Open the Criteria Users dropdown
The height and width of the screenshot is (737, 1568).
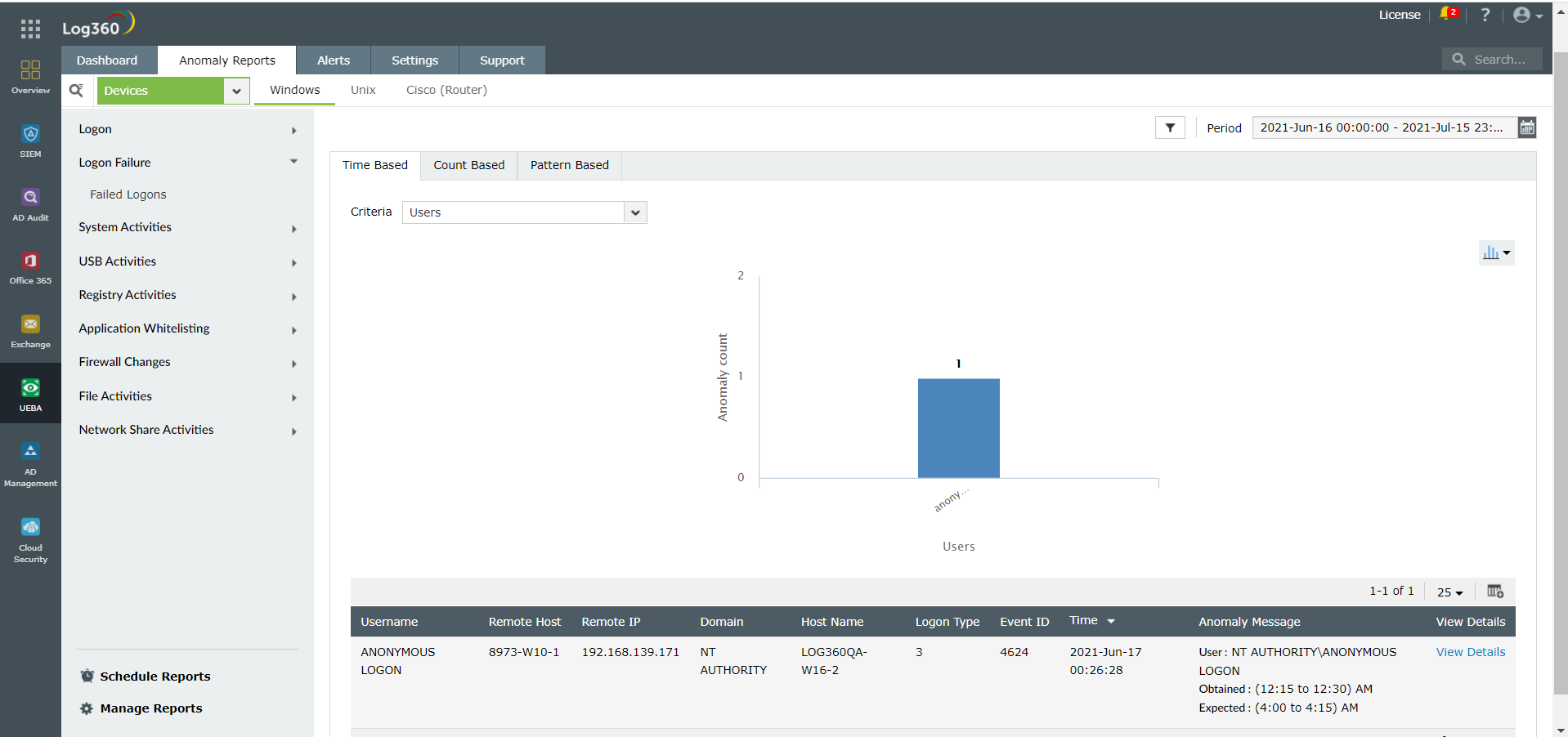click(x=524, y=212)
